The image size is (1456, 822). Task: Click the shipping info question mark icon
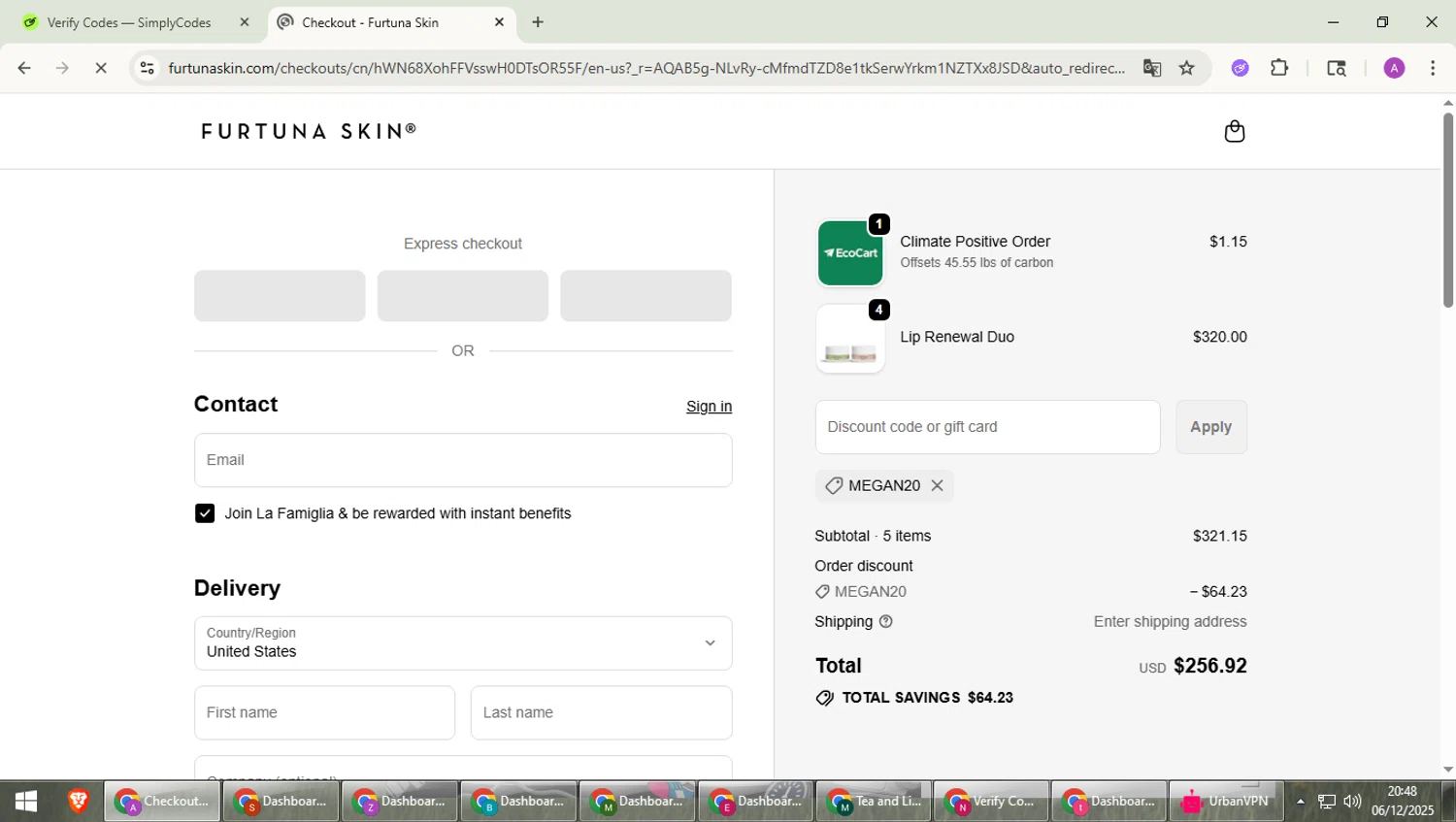tap(885, 621)
